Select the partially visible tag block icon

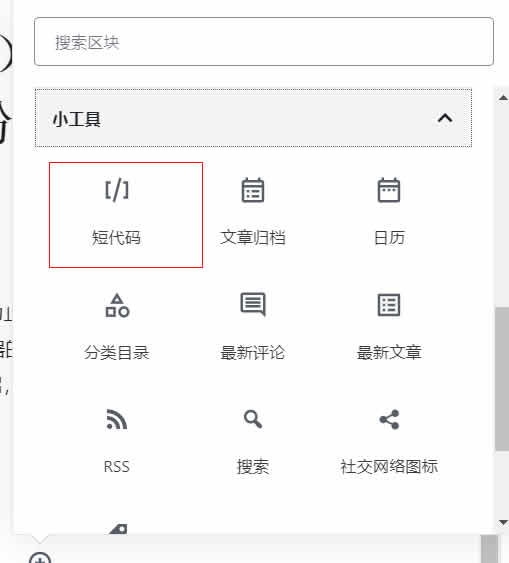click(x=118, y=529)
